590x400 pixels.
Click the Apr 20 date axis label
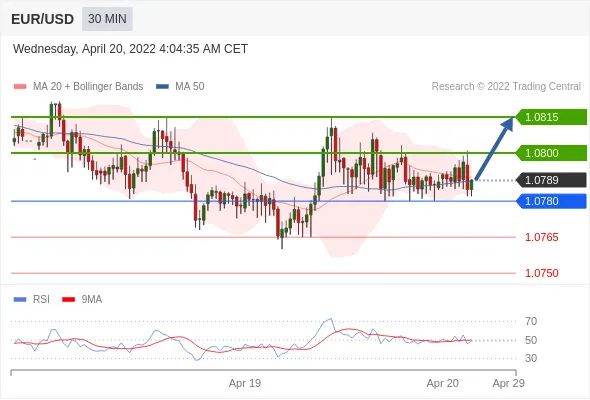click(x=442, y=383)
